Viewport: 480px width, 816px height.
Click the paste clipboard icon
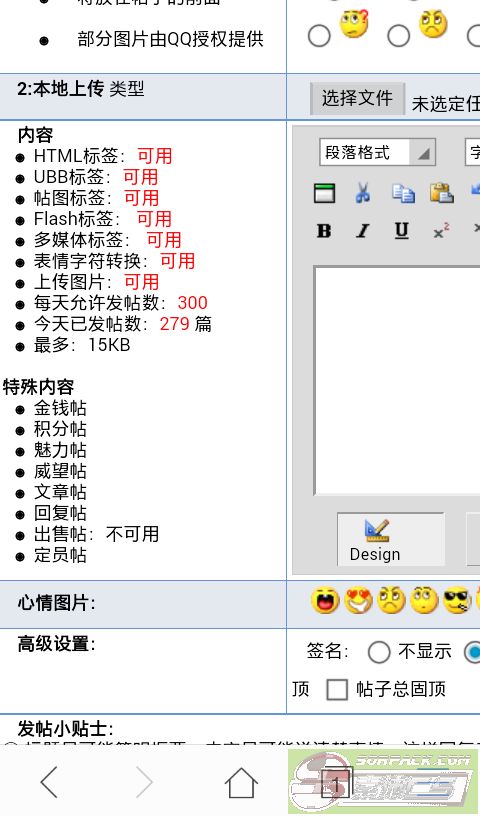pos(441,194)
